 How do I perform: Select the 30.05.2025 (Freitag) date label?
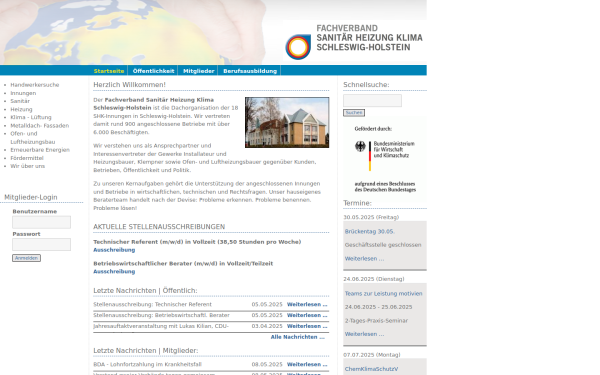click(371, 217)
